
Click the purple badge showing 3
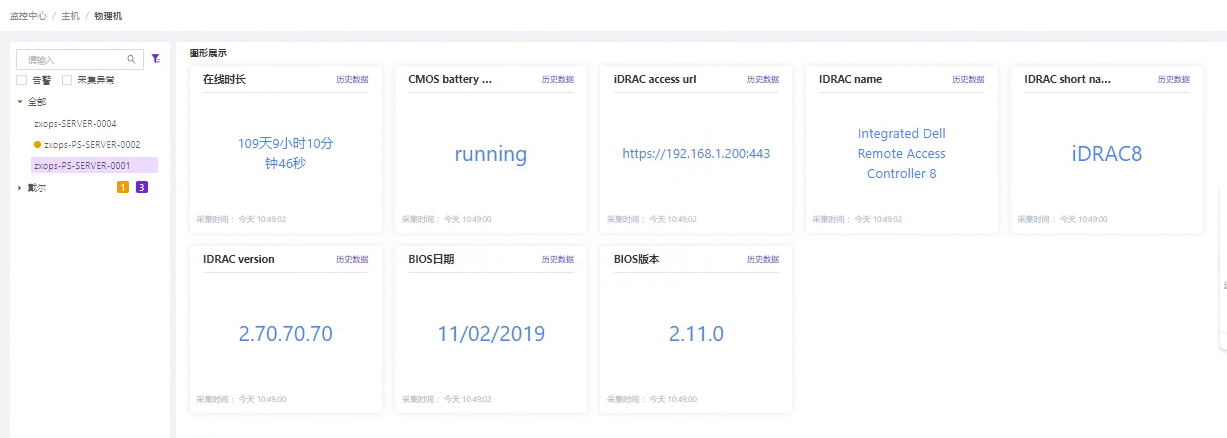(142, 187)
